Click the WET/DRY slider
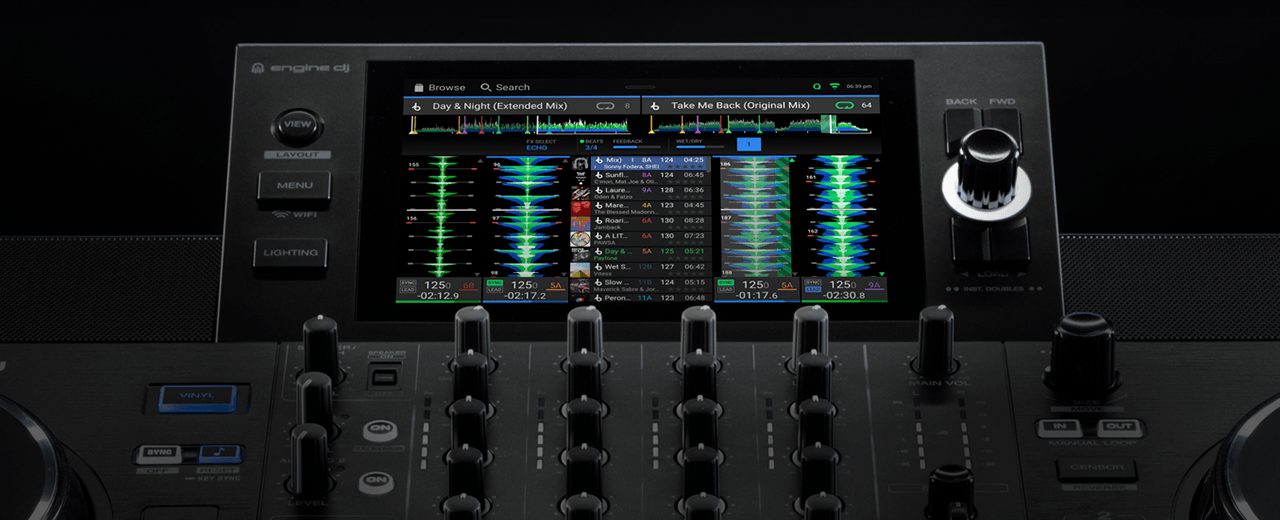Viewport: 1280px width, 520px height. (x=695, y=147)
